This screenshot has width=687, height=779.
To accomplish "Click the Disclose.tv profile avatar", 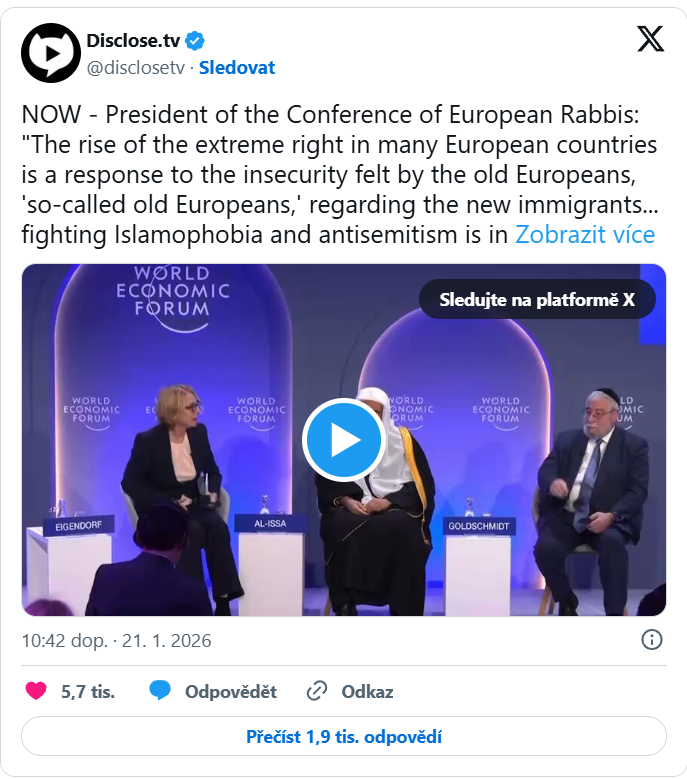I will pyautogui.click(x=50, y=53).
